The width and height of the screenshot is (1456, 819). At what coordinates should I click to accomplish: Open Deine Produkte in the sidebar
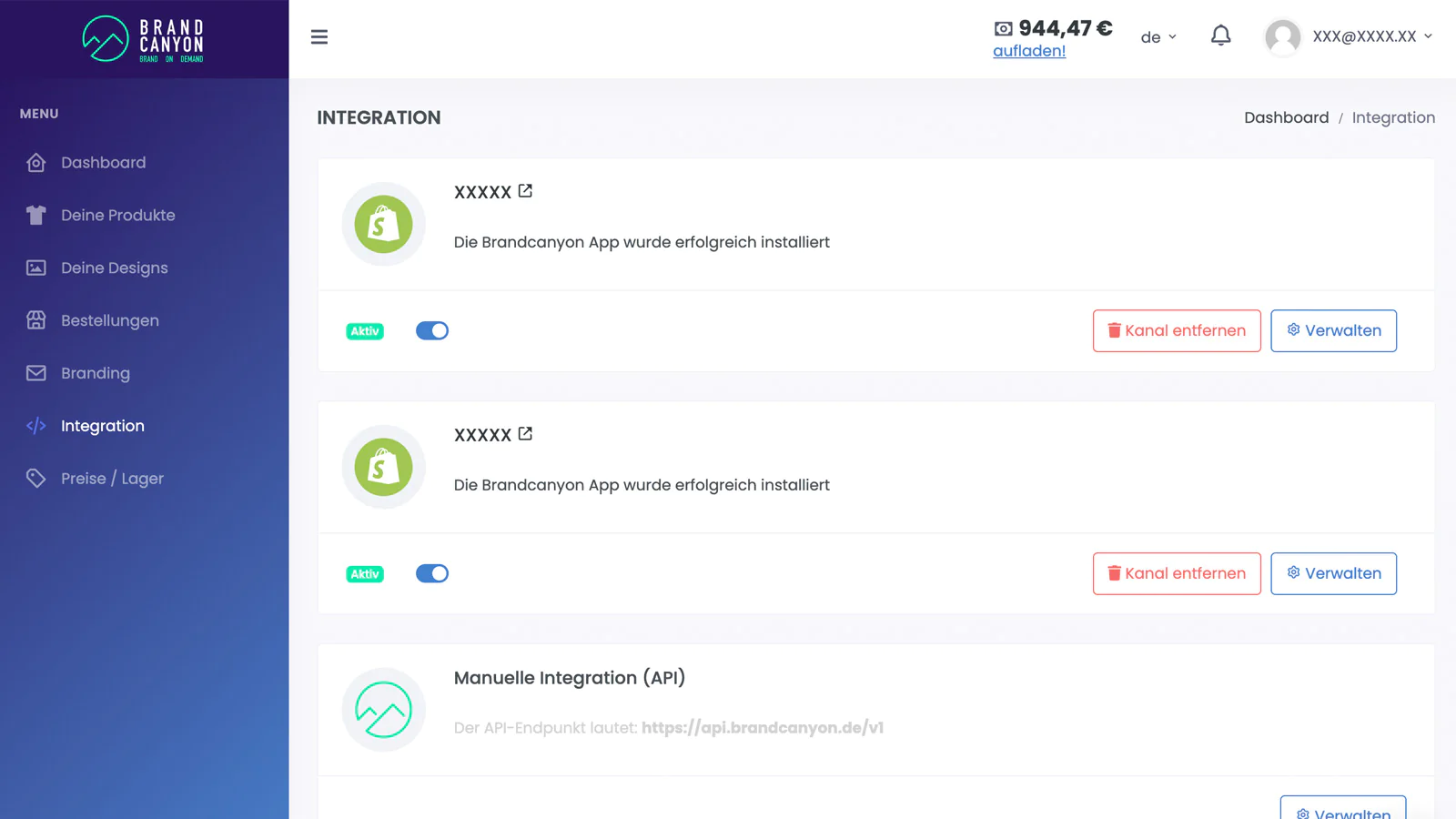click(x=117, y=216)
